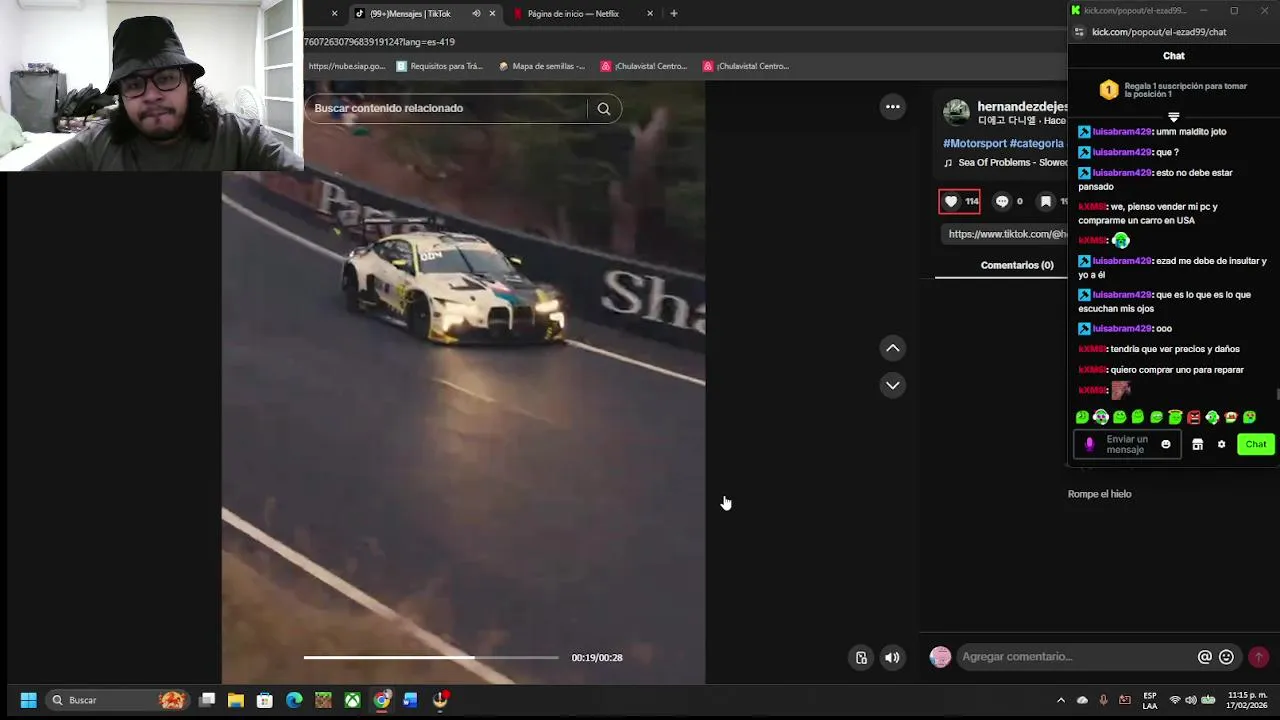
Task: Click the Rompe el hielo text
Action: point(1099,494)
